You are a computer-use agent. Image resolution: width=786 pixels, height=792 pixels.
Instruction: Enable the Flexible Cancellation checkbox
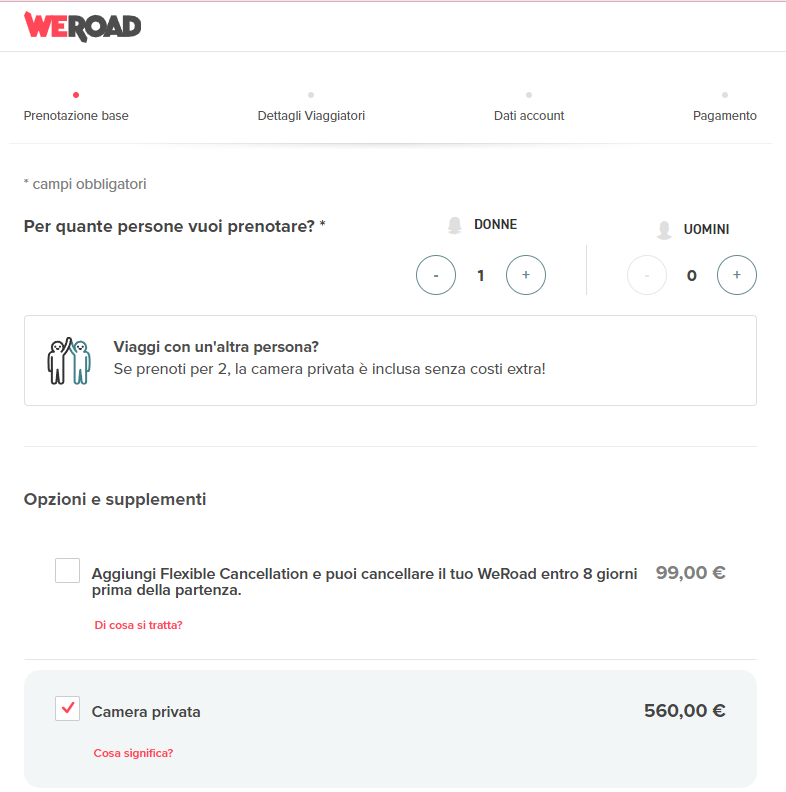click(x=68, y=571)
